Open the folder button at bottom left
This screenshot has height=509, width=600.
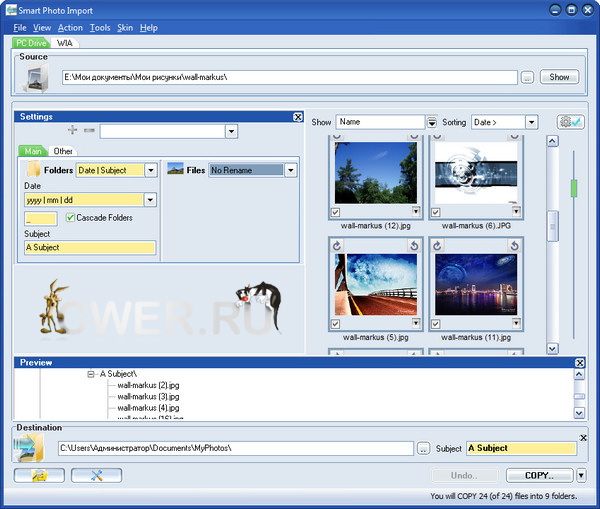coord(40,476)
